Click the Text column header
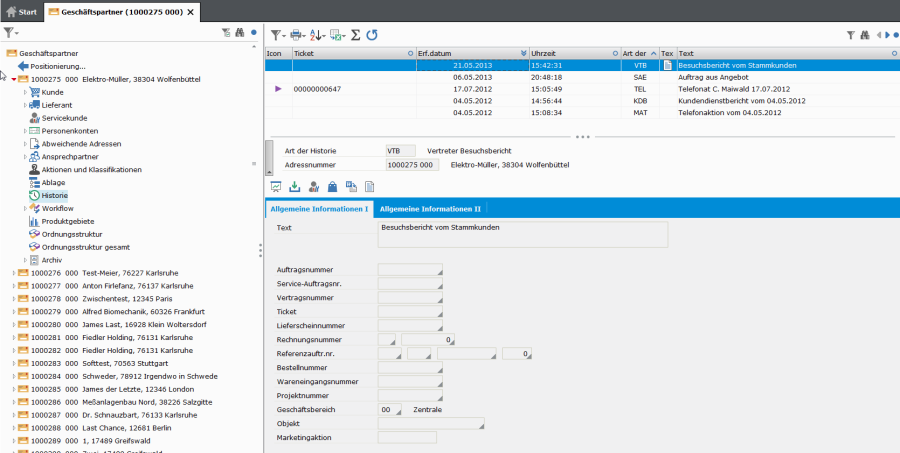 [x=788, y=53]
